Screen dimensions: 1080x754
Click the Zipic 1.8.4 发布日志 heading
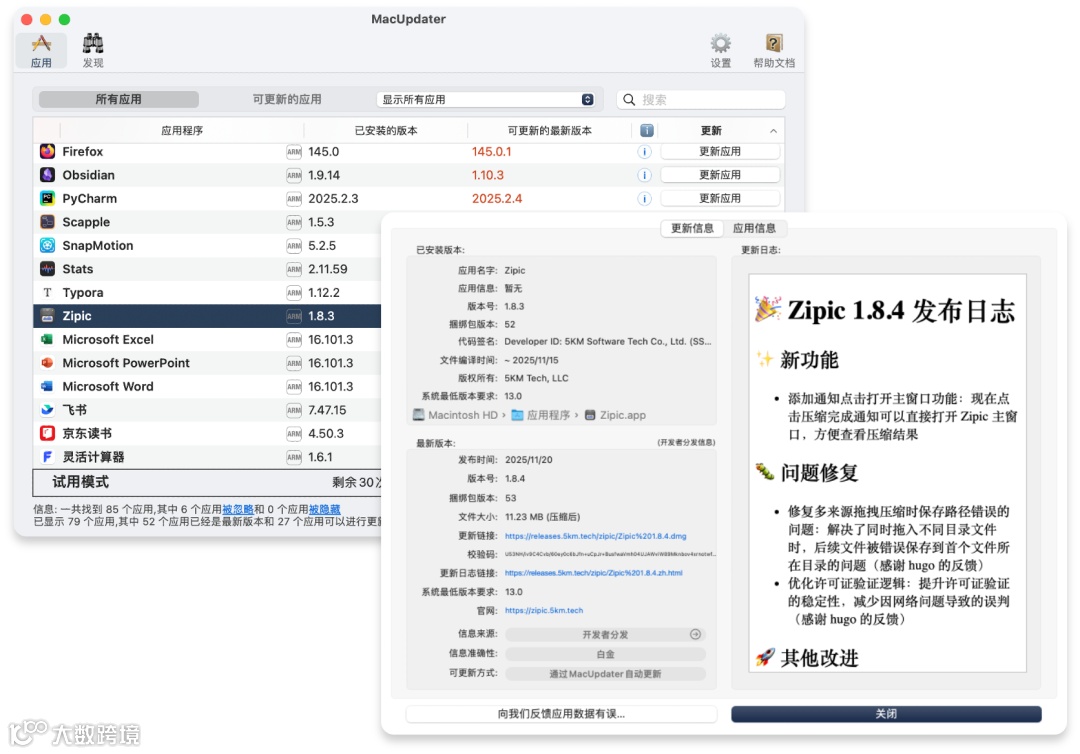[885, 311]
